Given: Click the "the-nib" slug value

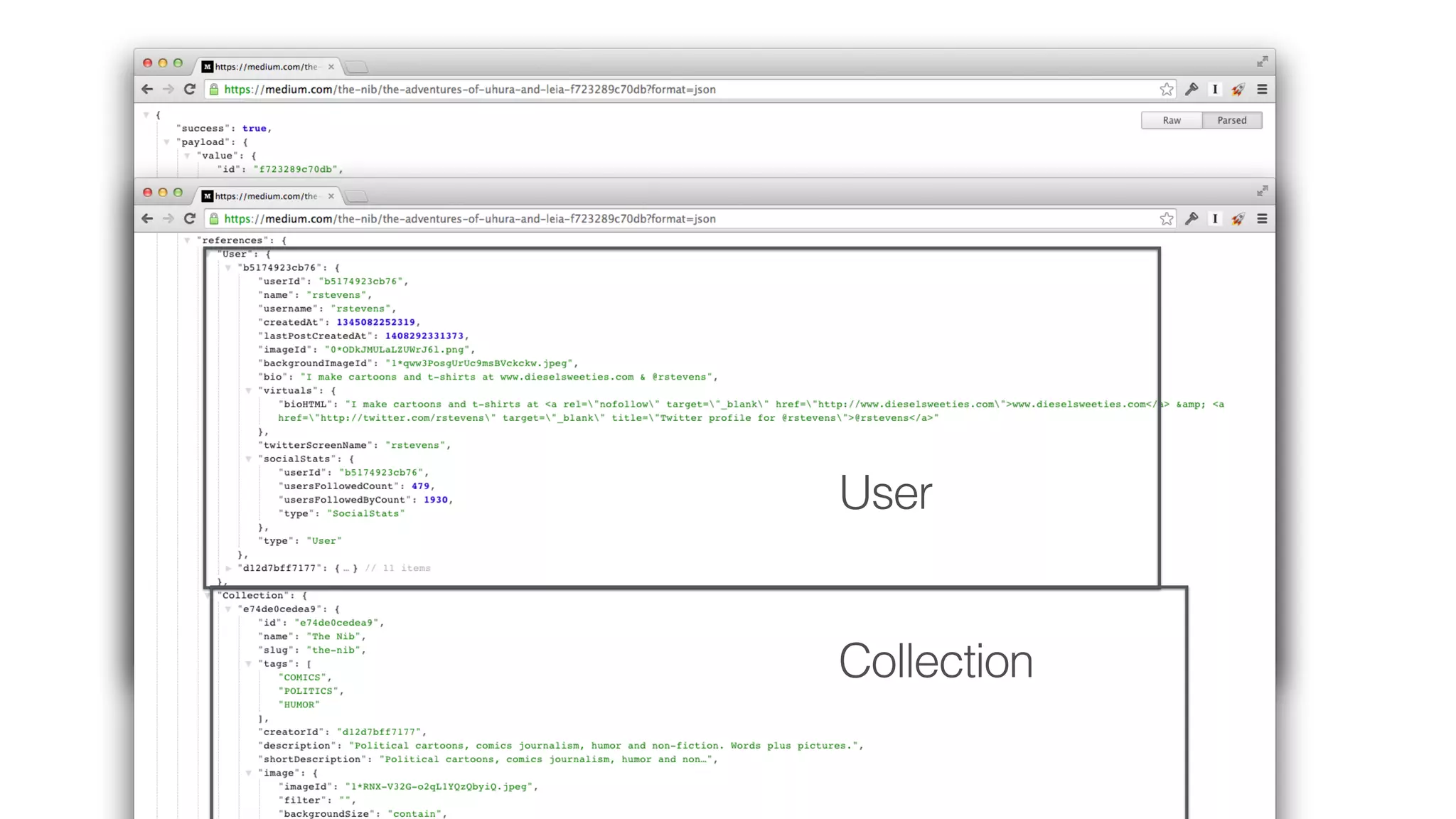Looking at the screenshot, I should coord(333,650).
